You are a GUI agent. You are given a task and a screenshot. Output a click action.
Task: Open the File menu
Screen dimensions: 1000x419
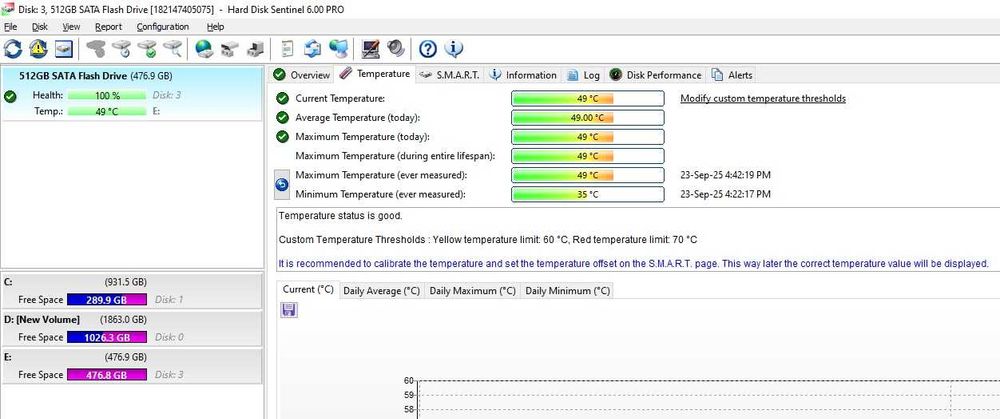click(x=10, y=27)
